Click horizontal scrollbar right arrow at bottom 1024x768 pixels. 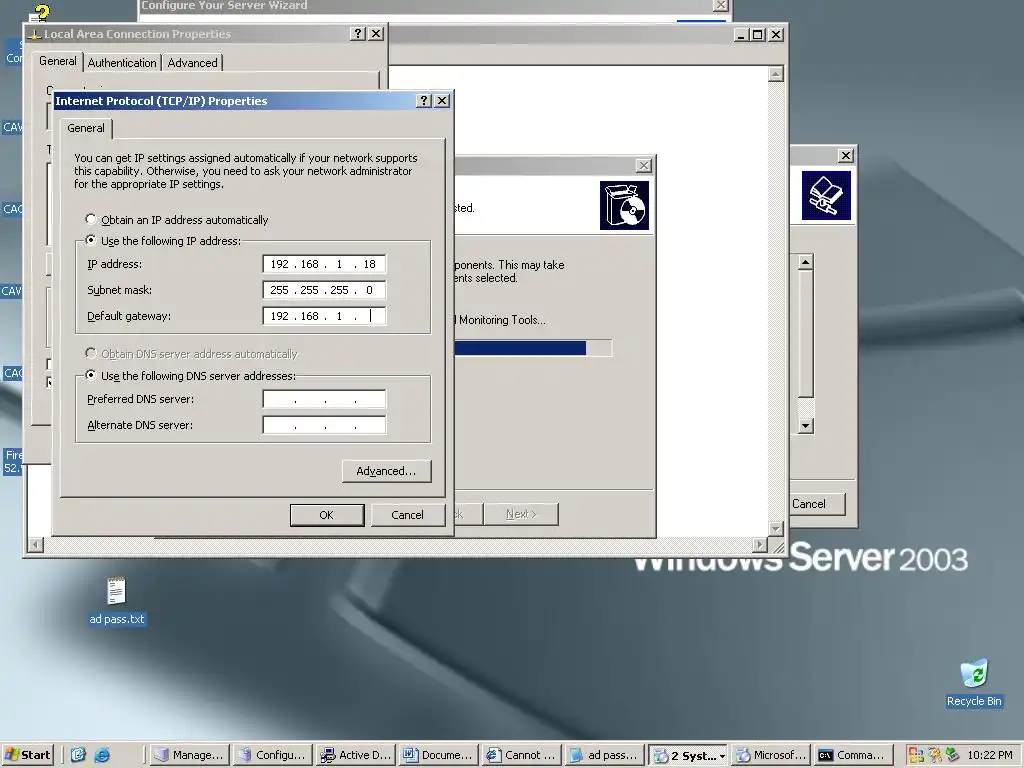pos(760,544)
